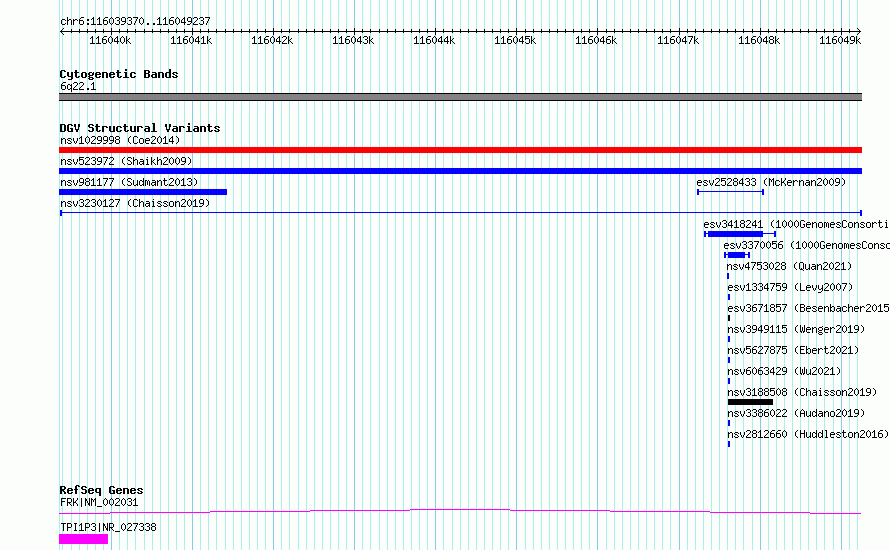Click the esv3370056 variant bar
The width and height of the screenshot is (890, 550).
coord(737,255)
